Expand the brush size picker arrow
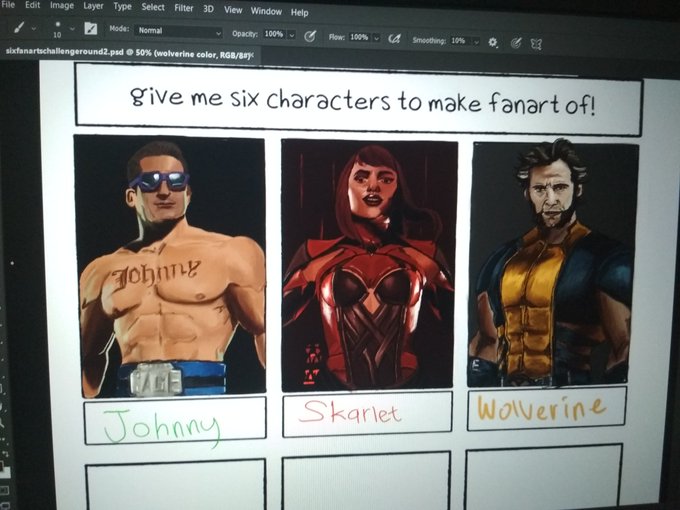680x510 pixels. point(72,29)
